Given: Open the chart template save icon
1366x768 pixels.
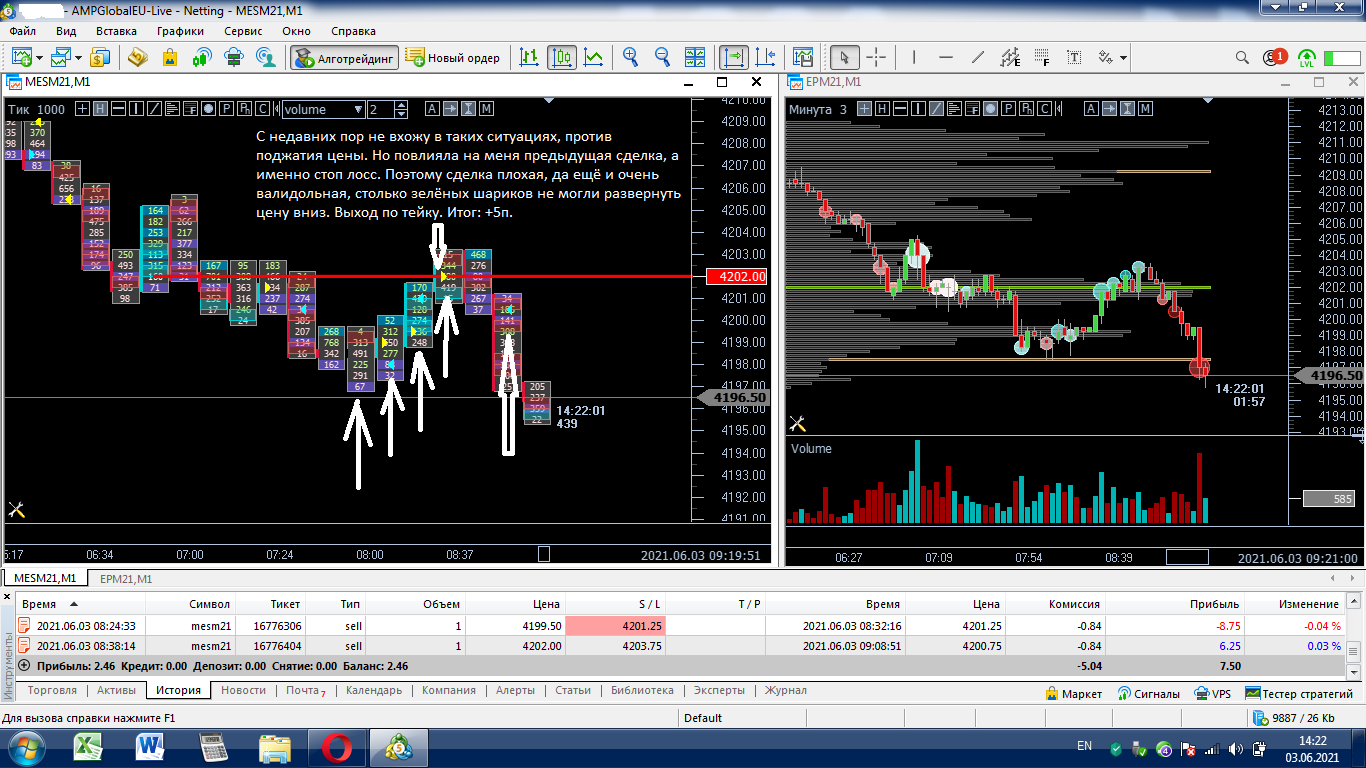Looking at the screenshot, I should click(x=802, y=57).
